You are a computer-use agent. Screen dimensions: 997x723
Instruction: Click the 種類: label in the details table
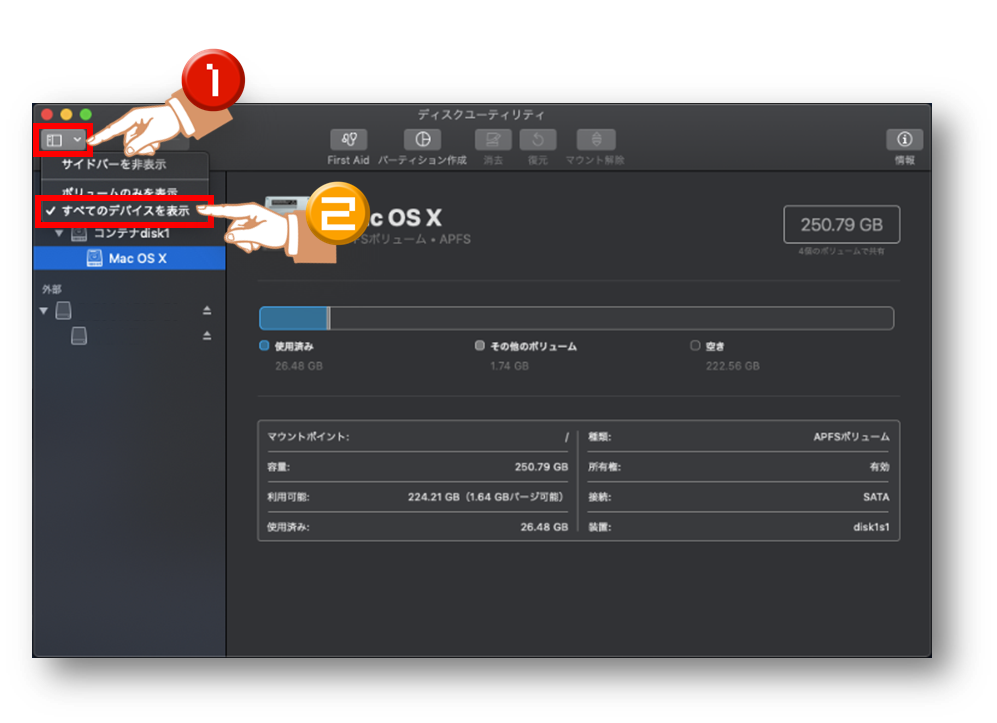pyautogui.click(x=600, y=437)
